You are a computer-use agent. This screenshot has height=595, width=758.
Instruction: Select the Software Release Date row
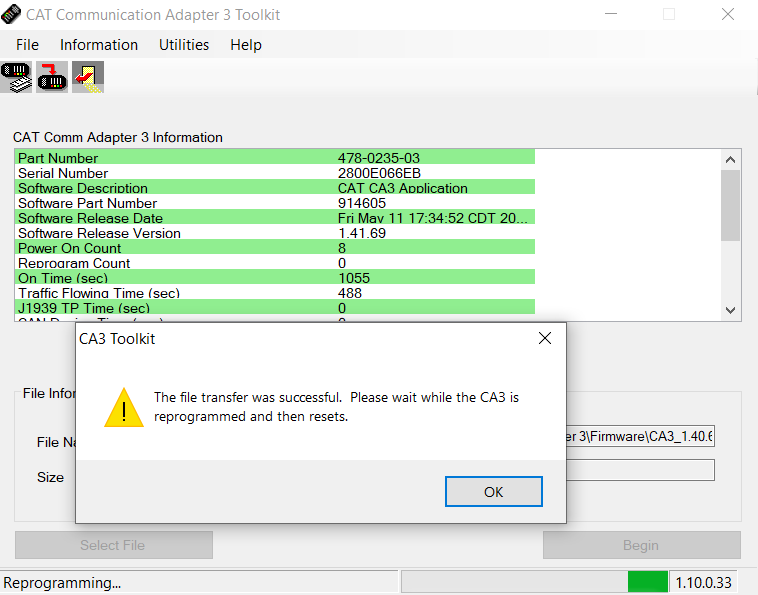pyautogui.click(x=275, y=218)
